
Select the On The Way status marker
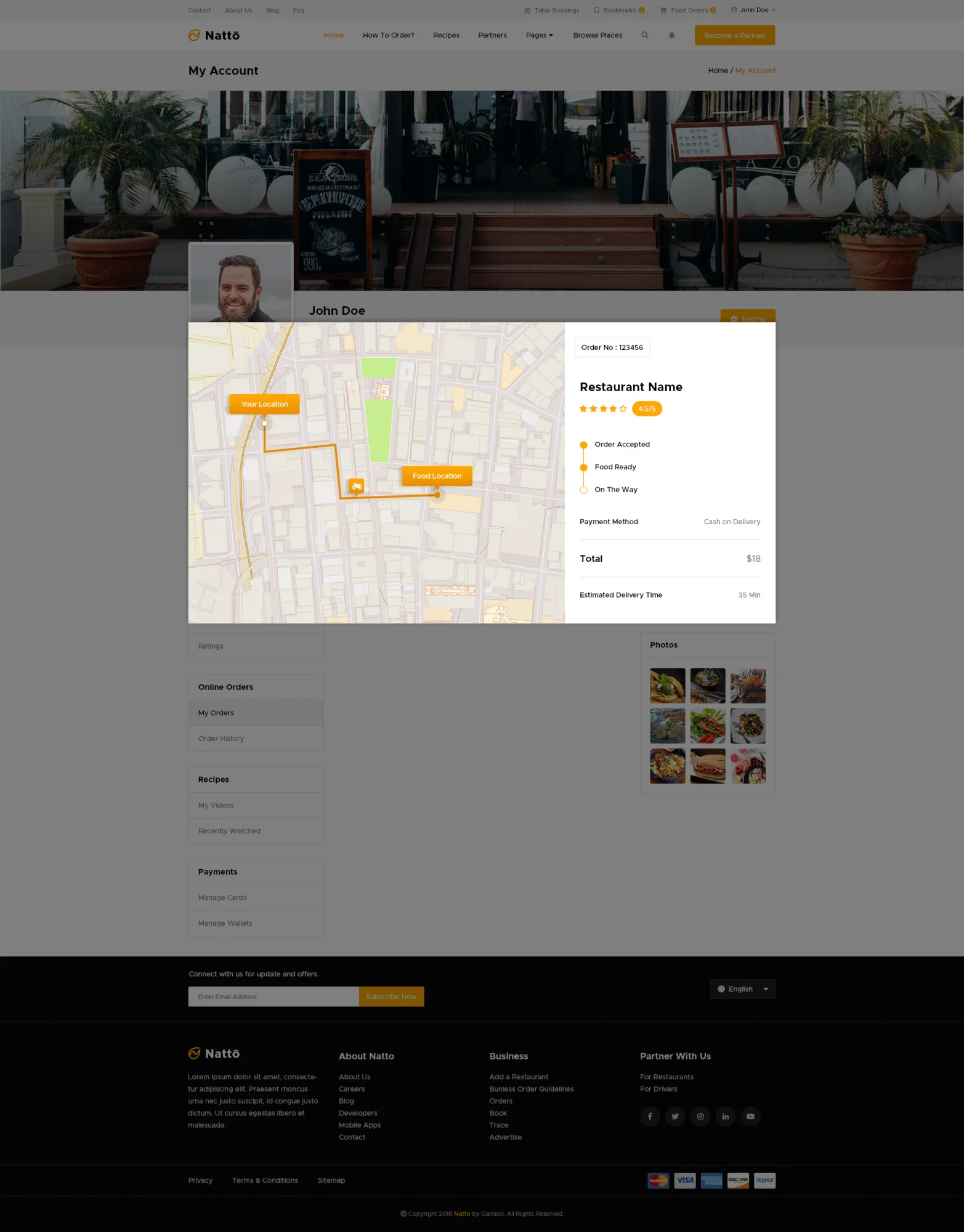pyautogui.click(x=583, y=490)
